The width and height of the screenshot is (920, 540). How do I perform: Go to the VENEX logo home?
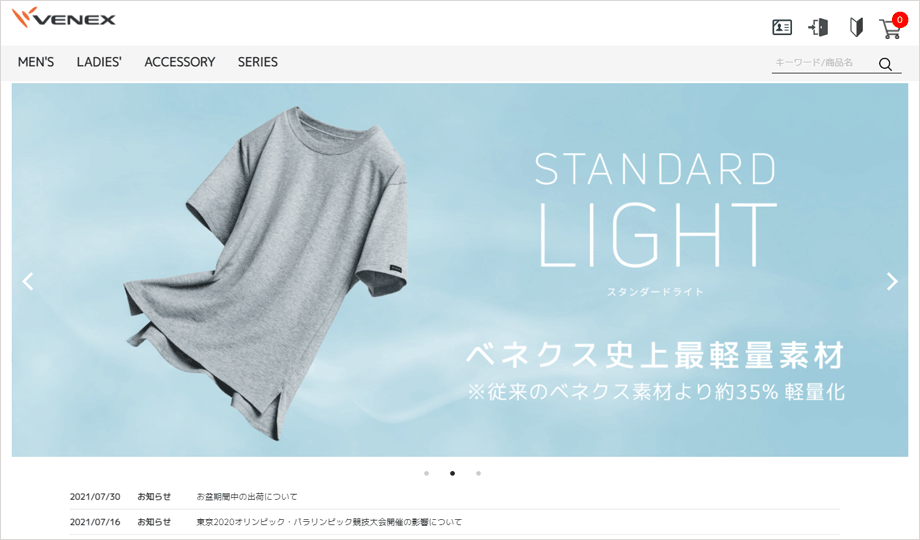(63, 18)
